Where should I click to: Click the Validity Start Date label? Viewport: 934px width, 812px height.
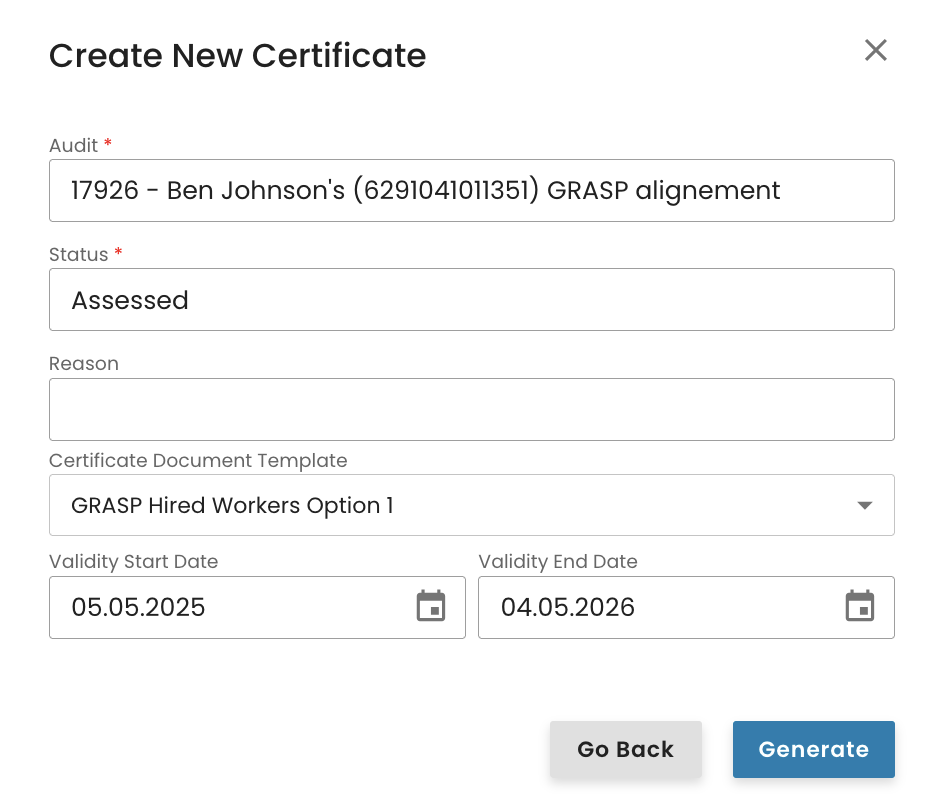coord(133,562)
